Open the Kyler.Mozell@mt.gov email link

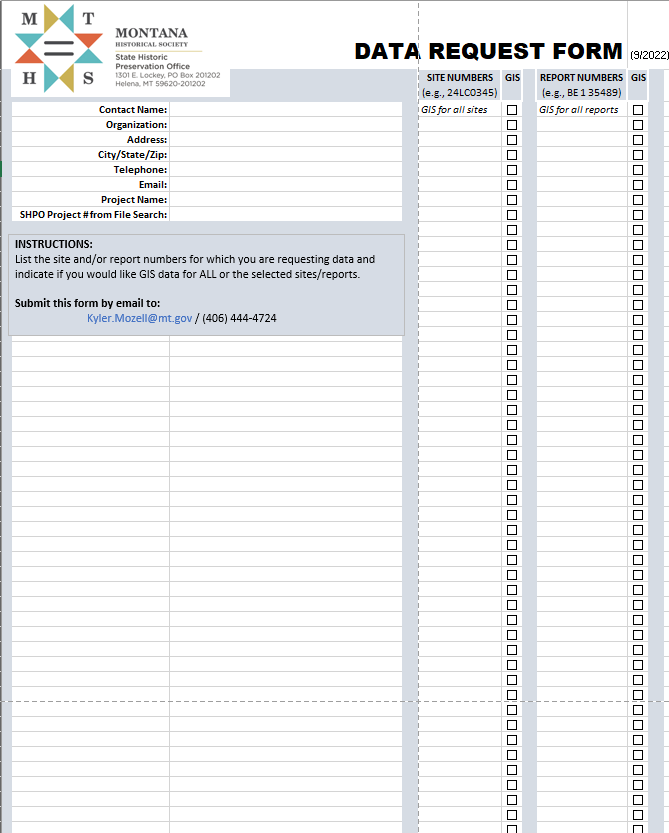pyautogui.click(x=140, y=318)
